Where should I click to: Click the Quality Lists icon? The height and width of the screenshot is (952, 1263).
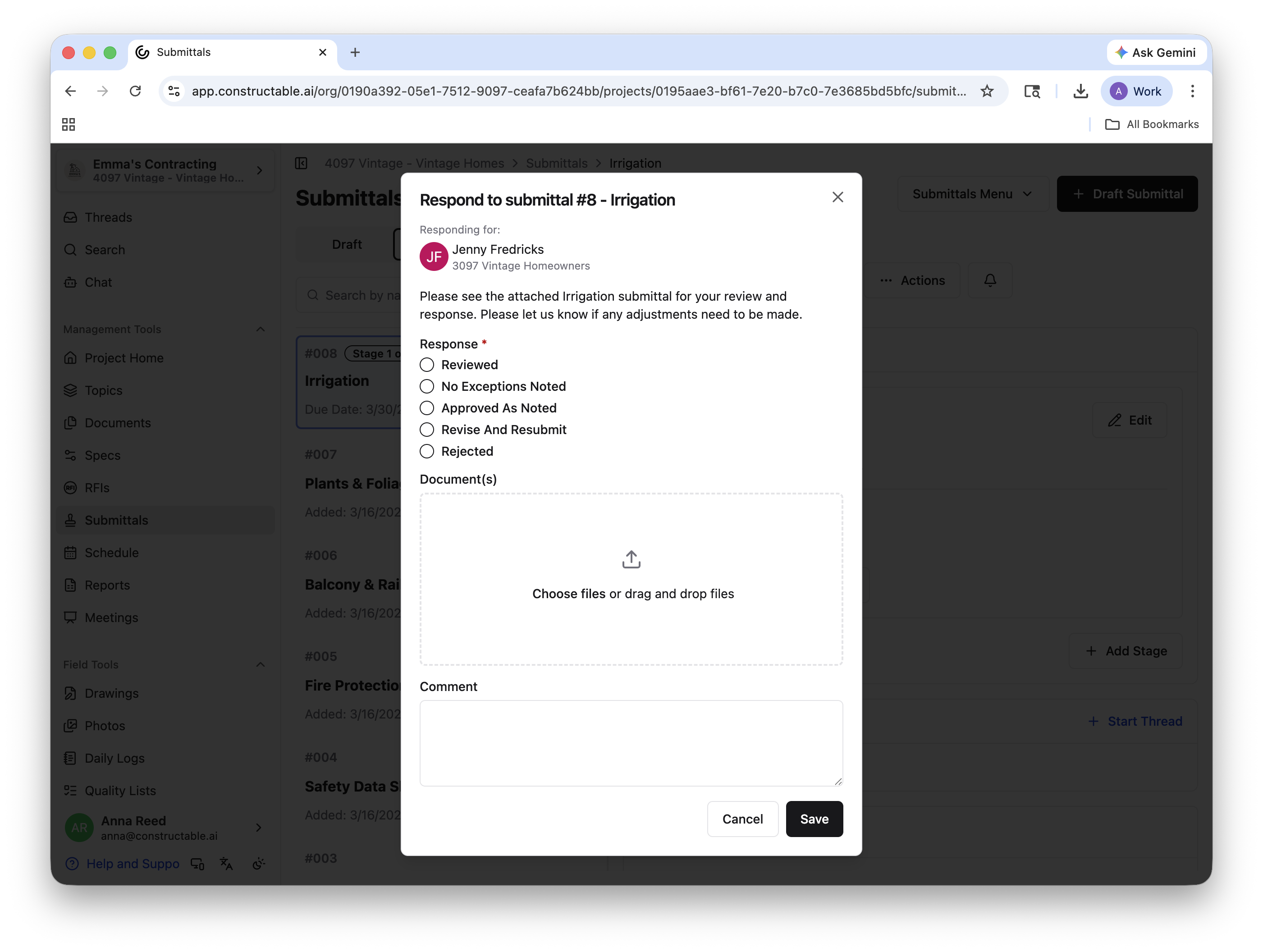pos(70,791)
